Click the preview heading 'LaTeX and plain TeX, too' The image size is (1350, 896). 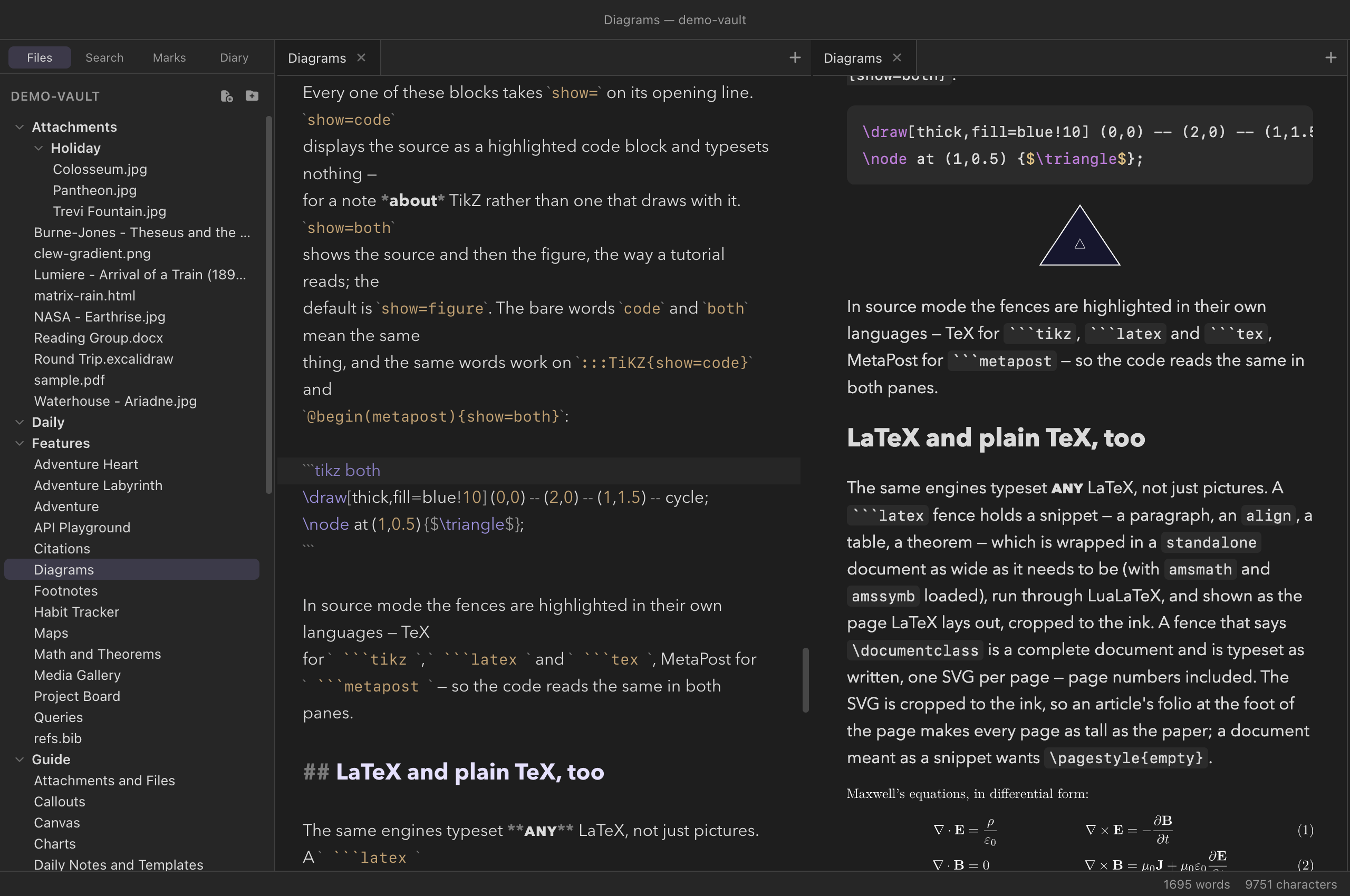[996, 439]
